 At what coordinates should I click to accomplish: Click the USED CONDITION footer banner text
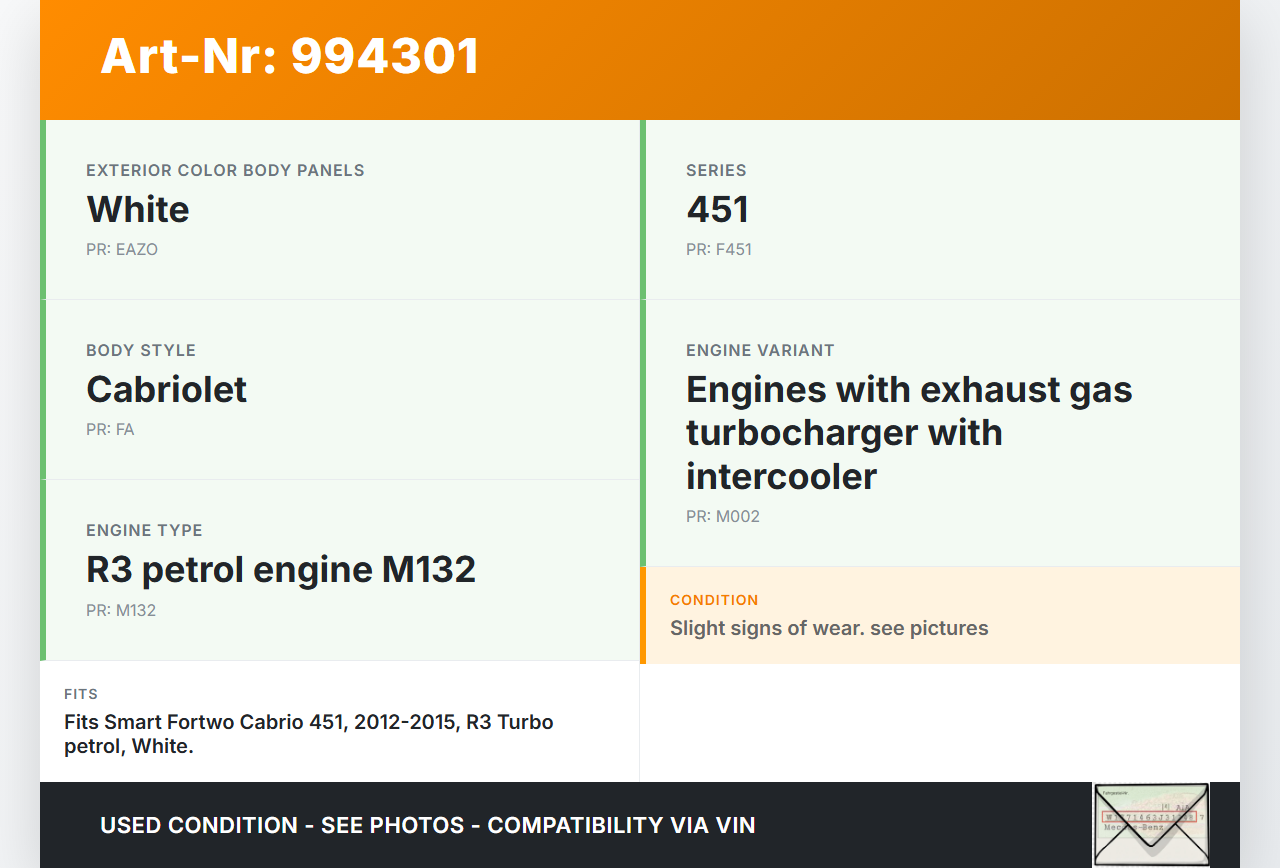(427, 825)
